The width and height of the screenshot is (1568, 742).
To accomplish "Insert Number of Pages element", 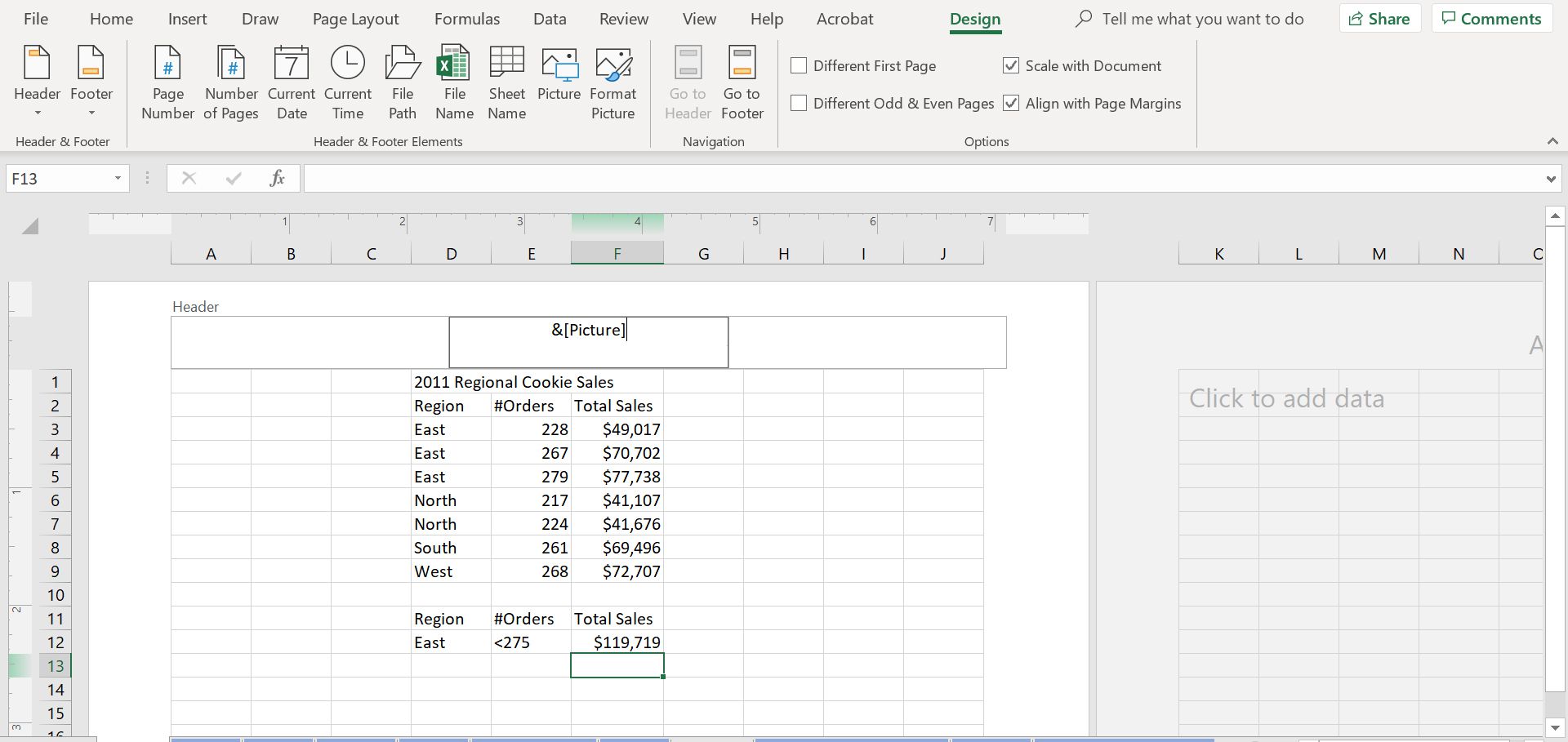I will point(231,82).
